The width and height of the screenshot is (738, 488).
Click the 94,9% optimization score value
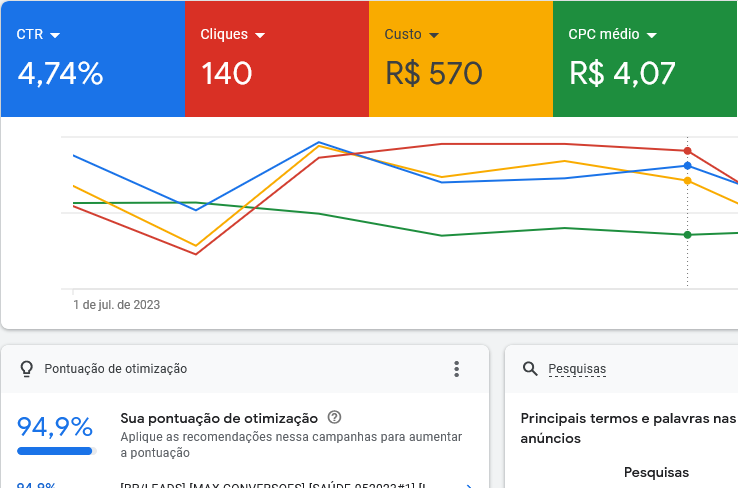[55, 428]
